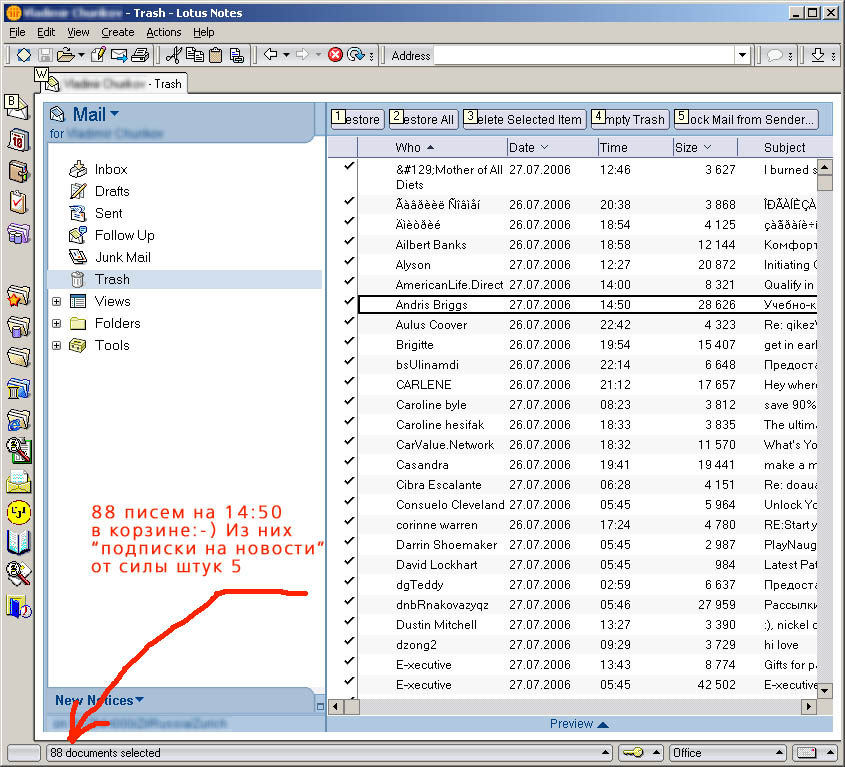Open the Favorites folder with star icon
The width and height of the screenshot is (845, 767).
[x=18, y=295]
